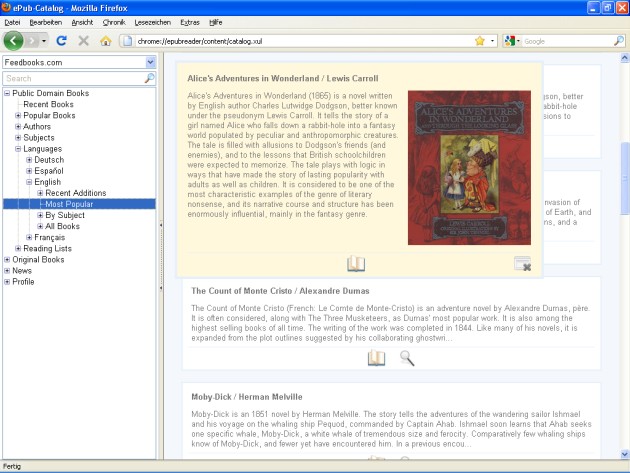This screenshot has height=473, width=630.
Task: Open the Ansicht menu
Action: [x=82, y=23]
